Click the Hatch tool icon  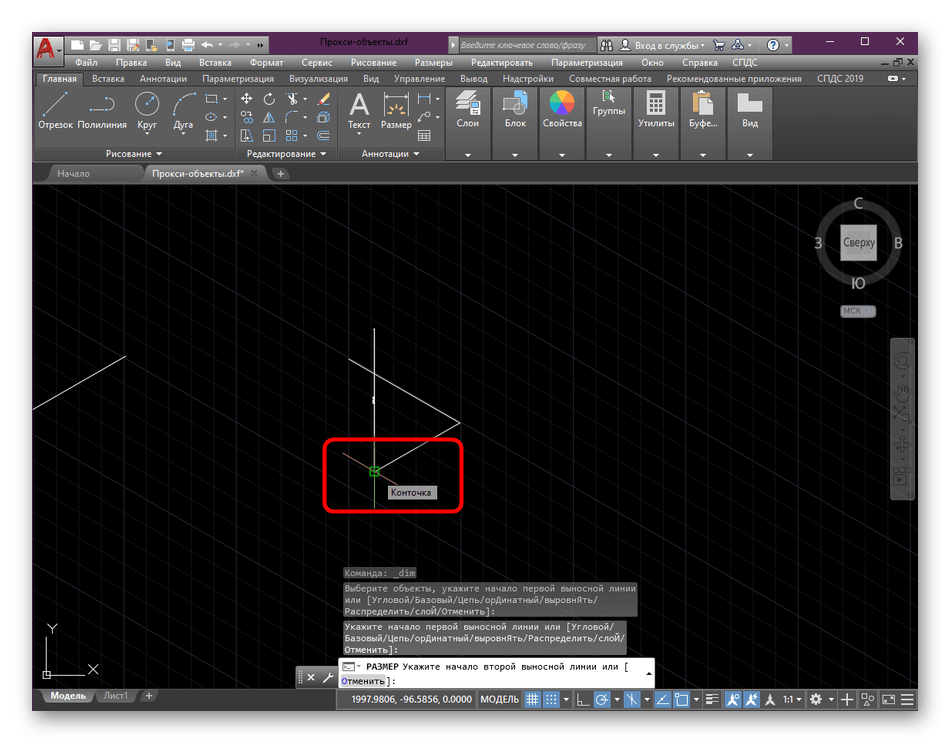point(211,135)
